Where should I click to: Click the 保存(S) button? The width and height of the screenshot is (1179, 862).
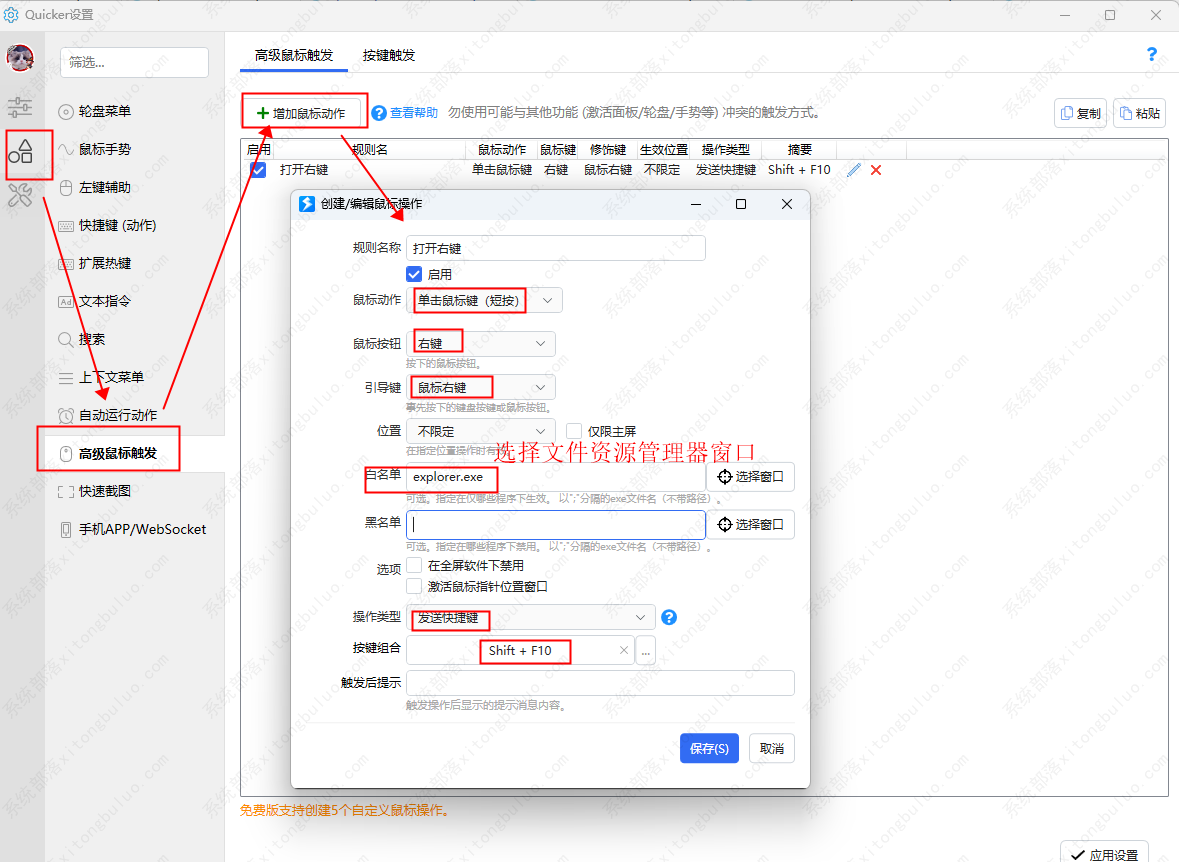[x=709, y=748]
